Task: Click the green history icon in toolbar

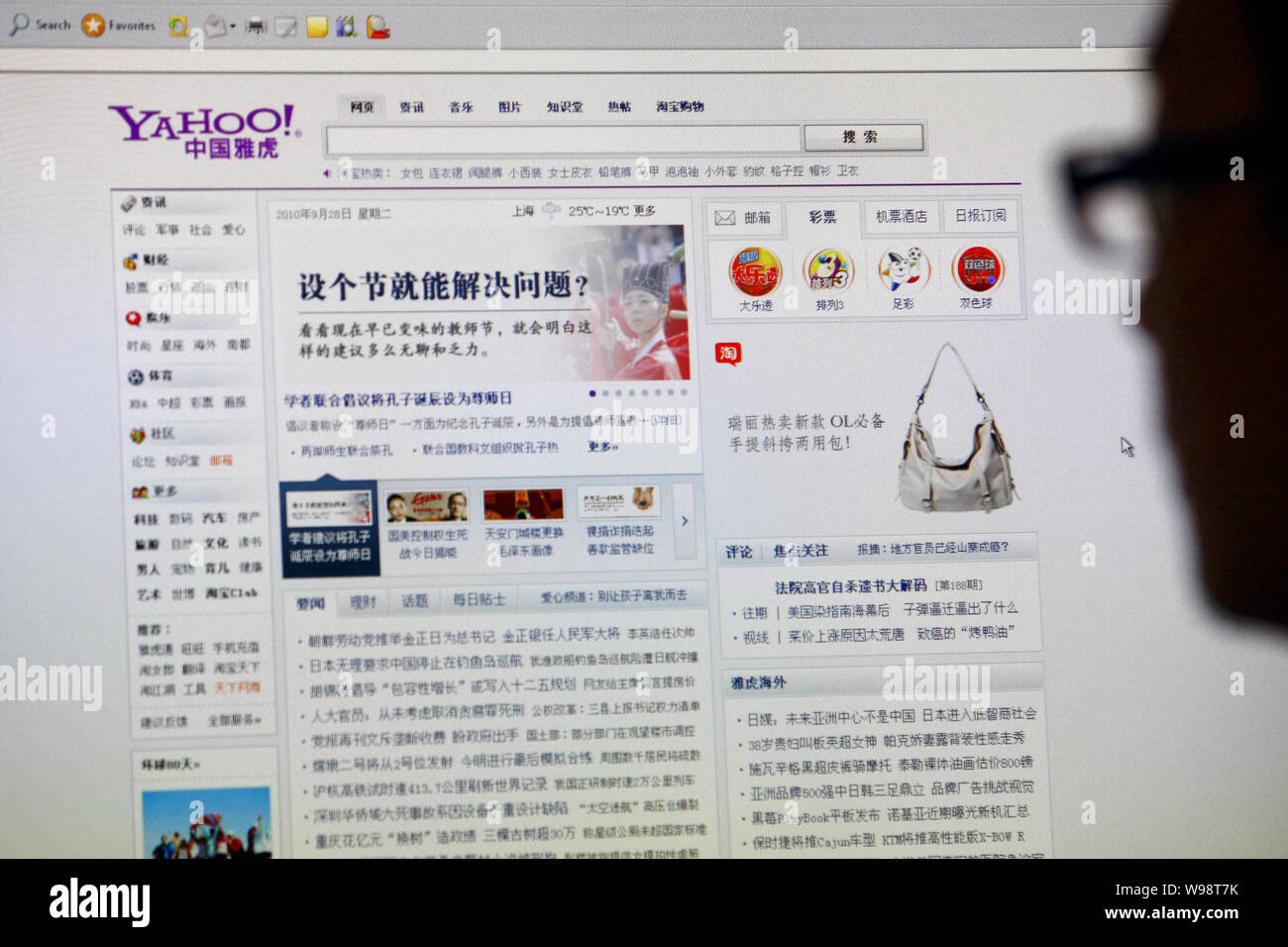Action: (x=177, y=26)
